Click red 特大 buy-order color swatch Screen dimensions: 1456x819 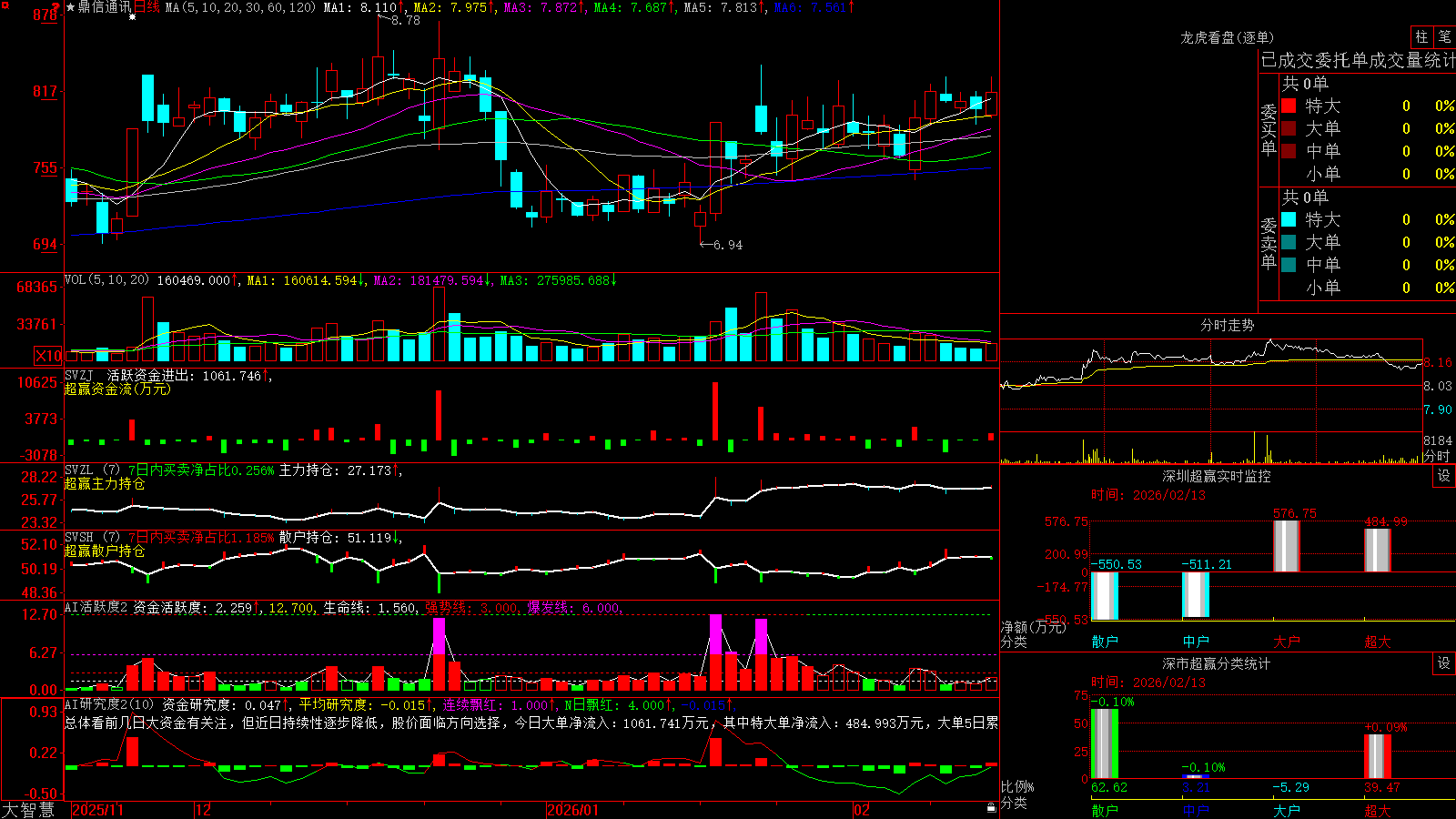pyautogui.click(x=1289, y=106)
